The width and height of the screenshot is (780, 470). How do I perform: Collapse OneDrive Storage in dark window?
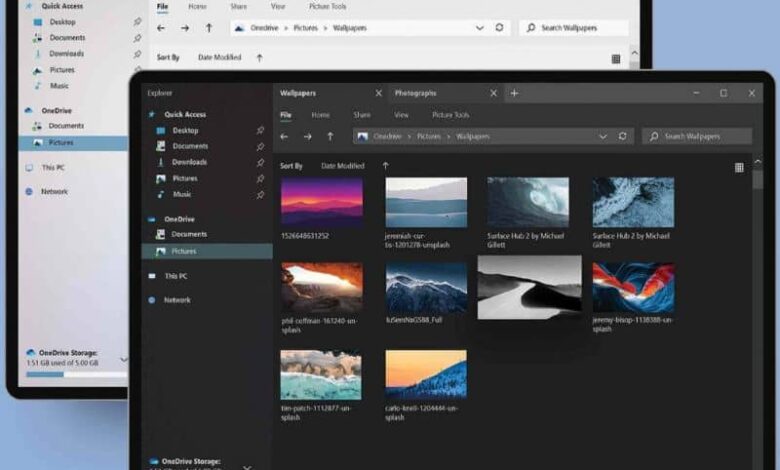[x=247, y=468]
